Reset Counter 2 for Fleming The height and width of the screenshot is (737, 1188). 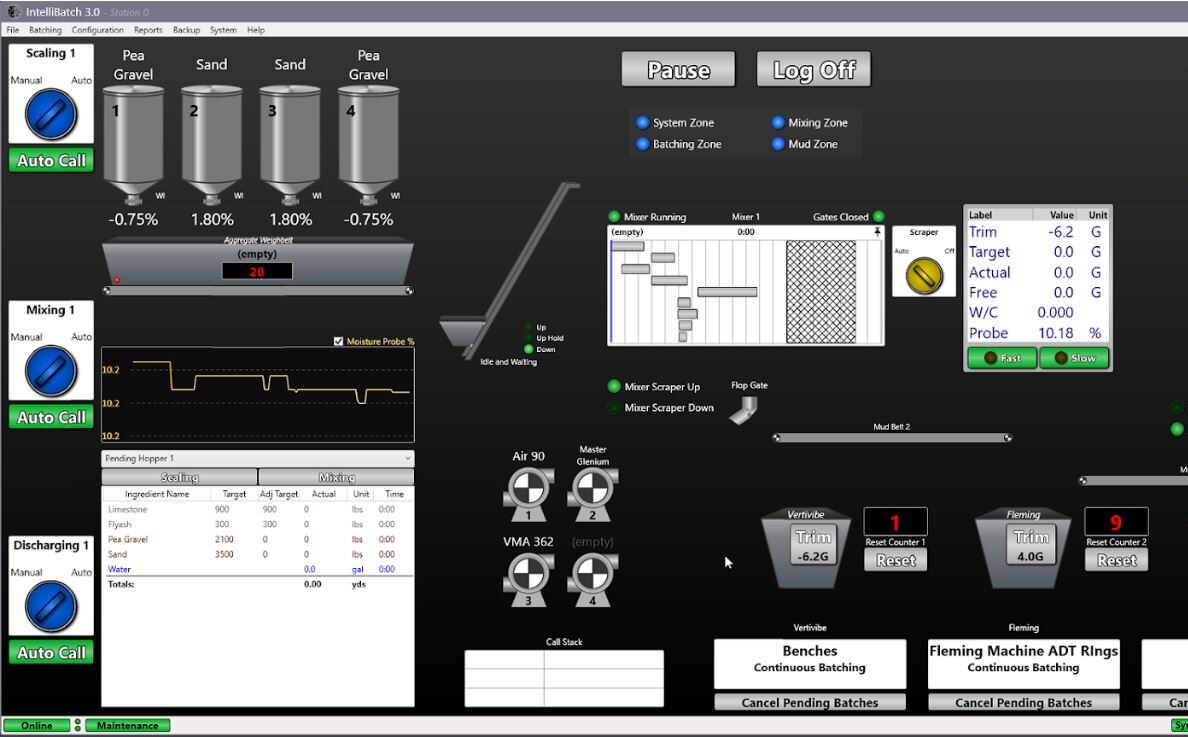1117,561
